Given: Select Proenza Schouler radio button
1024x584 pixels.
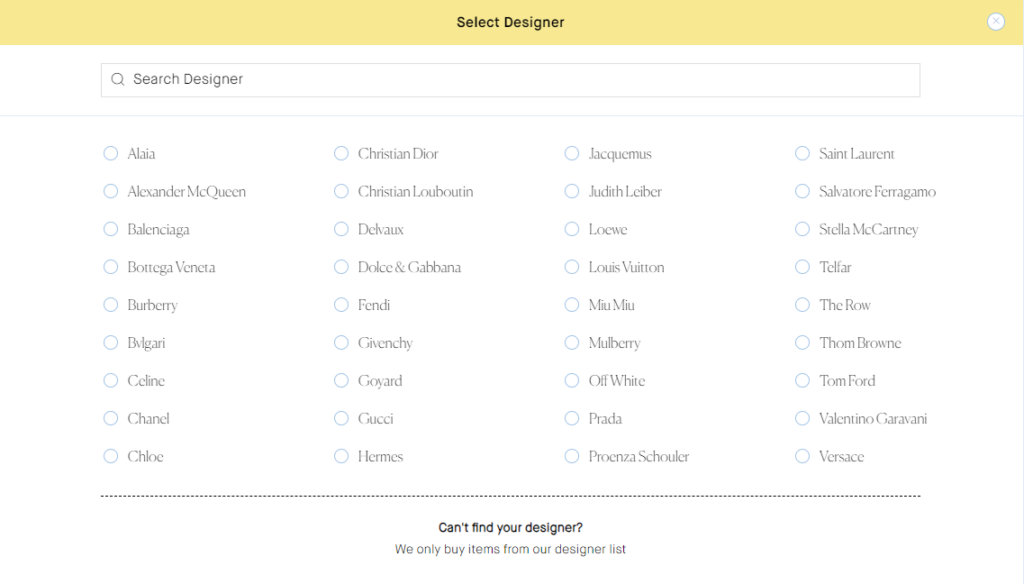Looking at the screenshot, I should pos(572,457).
